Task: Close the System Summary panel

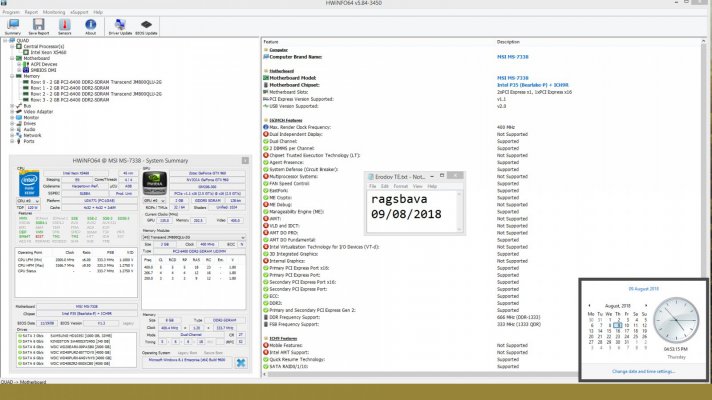Action: (245, 160)
